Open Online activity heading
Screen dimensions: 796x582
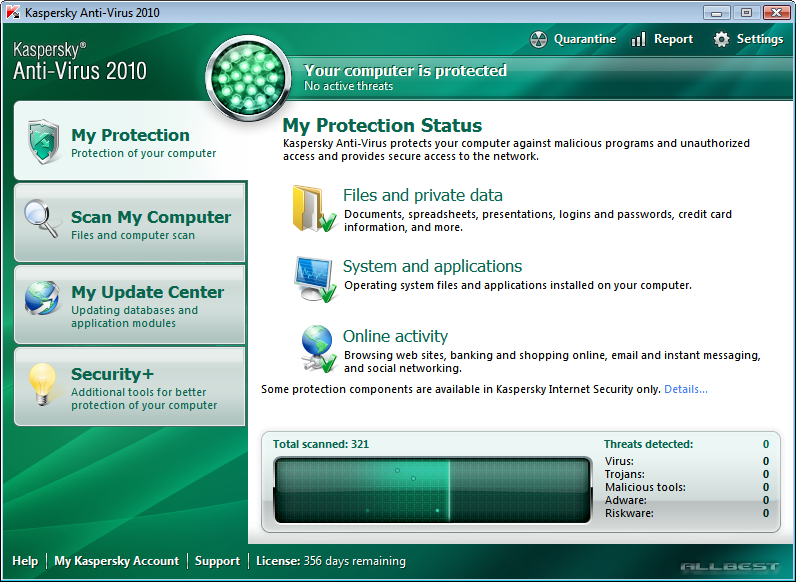[395, 336]
